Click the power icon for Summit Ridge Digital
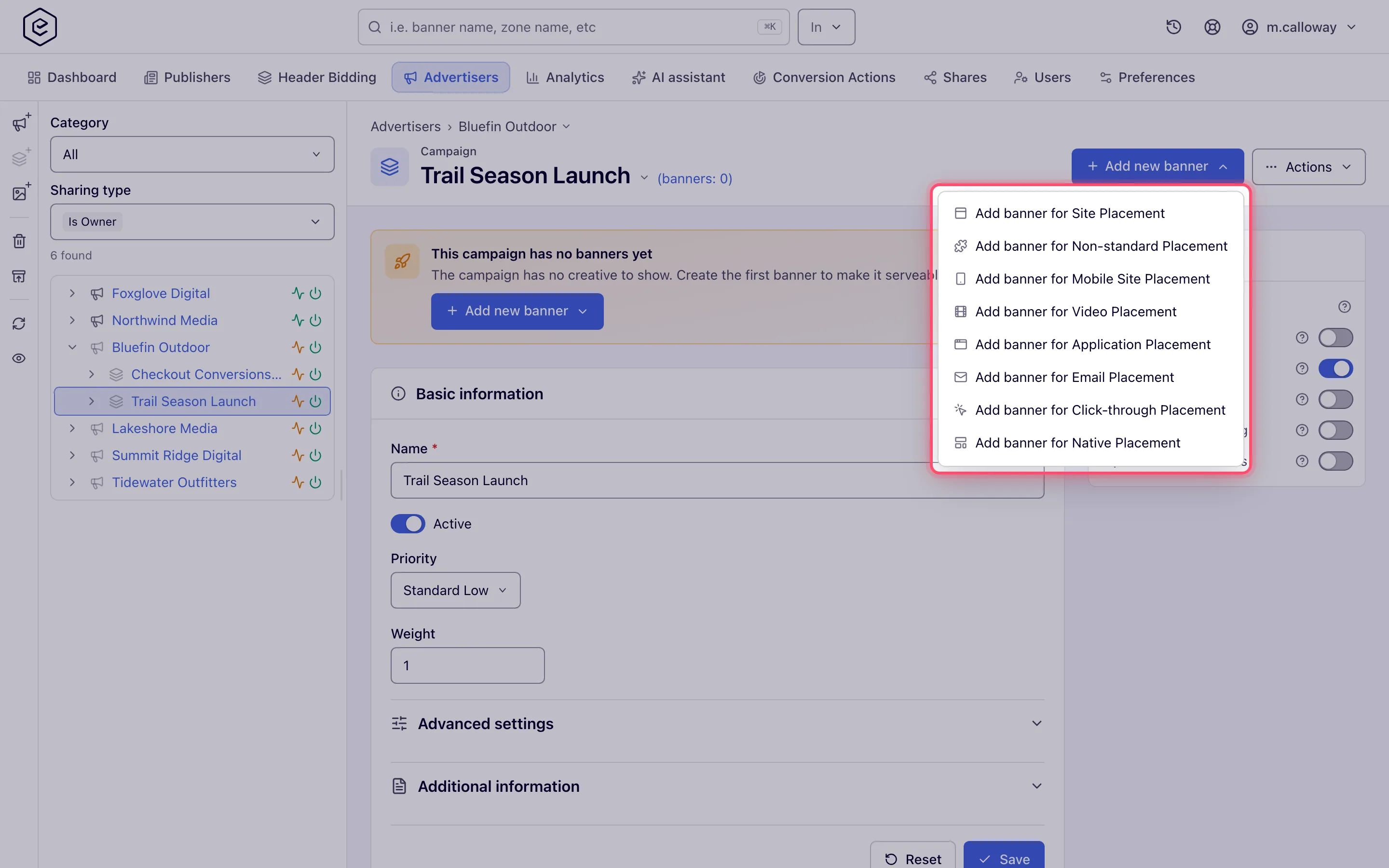This screenshot has height=868, width=1389. pos(315,455)
